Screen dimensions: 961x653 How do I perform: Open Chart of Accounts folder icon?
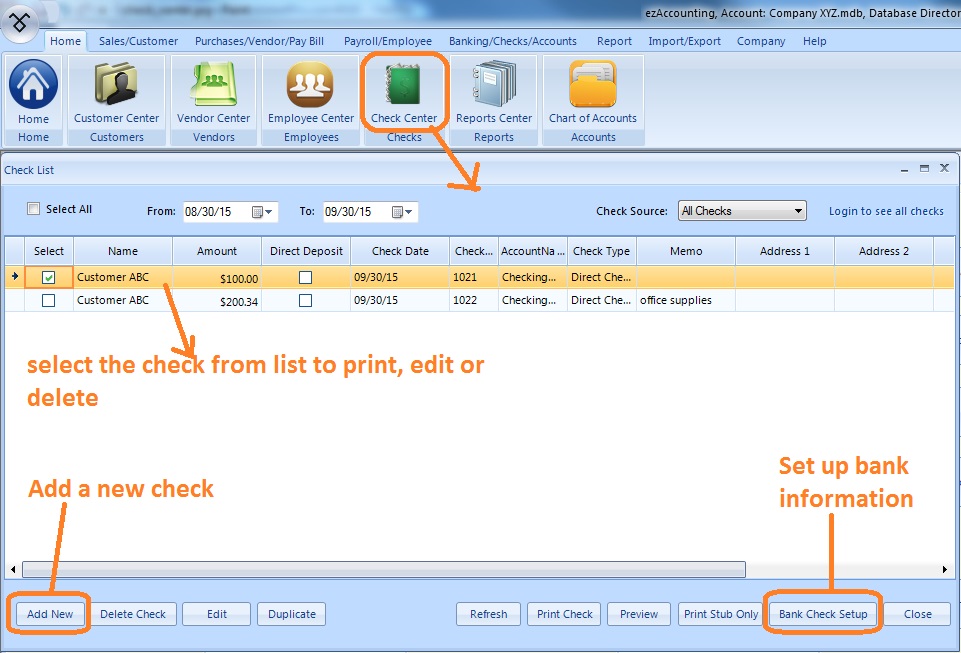pos(592,85)
